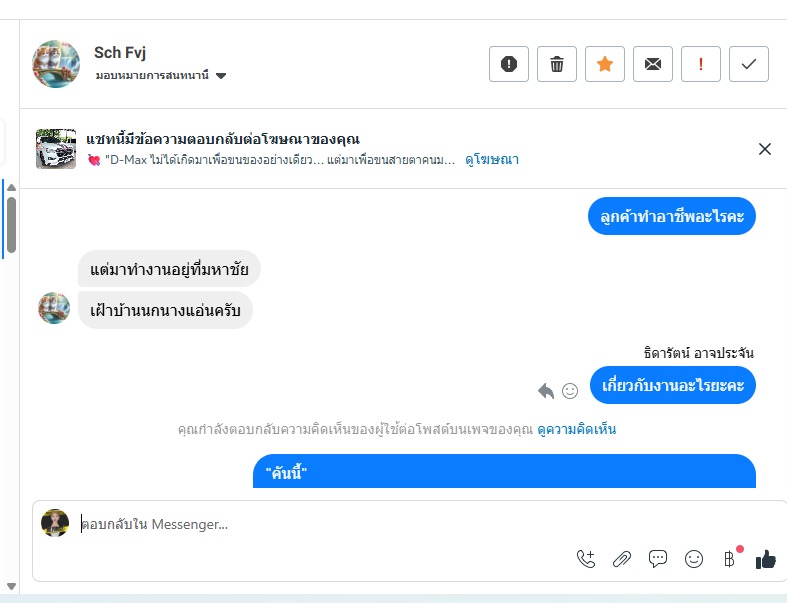Open the ดูโฆษณา ad link
787x603 pixels.
(x=492, y=159)
